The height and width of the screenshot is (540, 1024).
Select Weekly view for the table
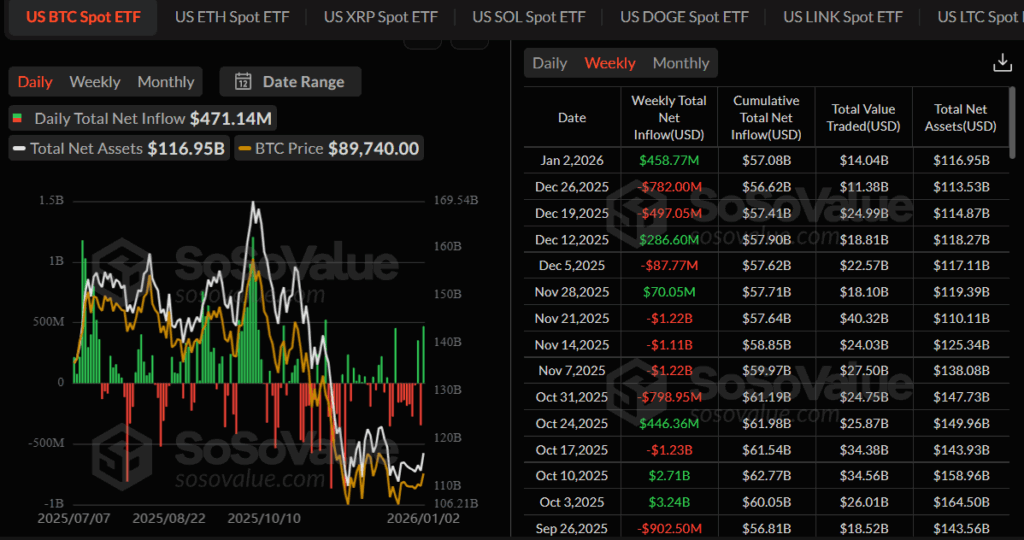pyautogui.click(x=610, y=63)
